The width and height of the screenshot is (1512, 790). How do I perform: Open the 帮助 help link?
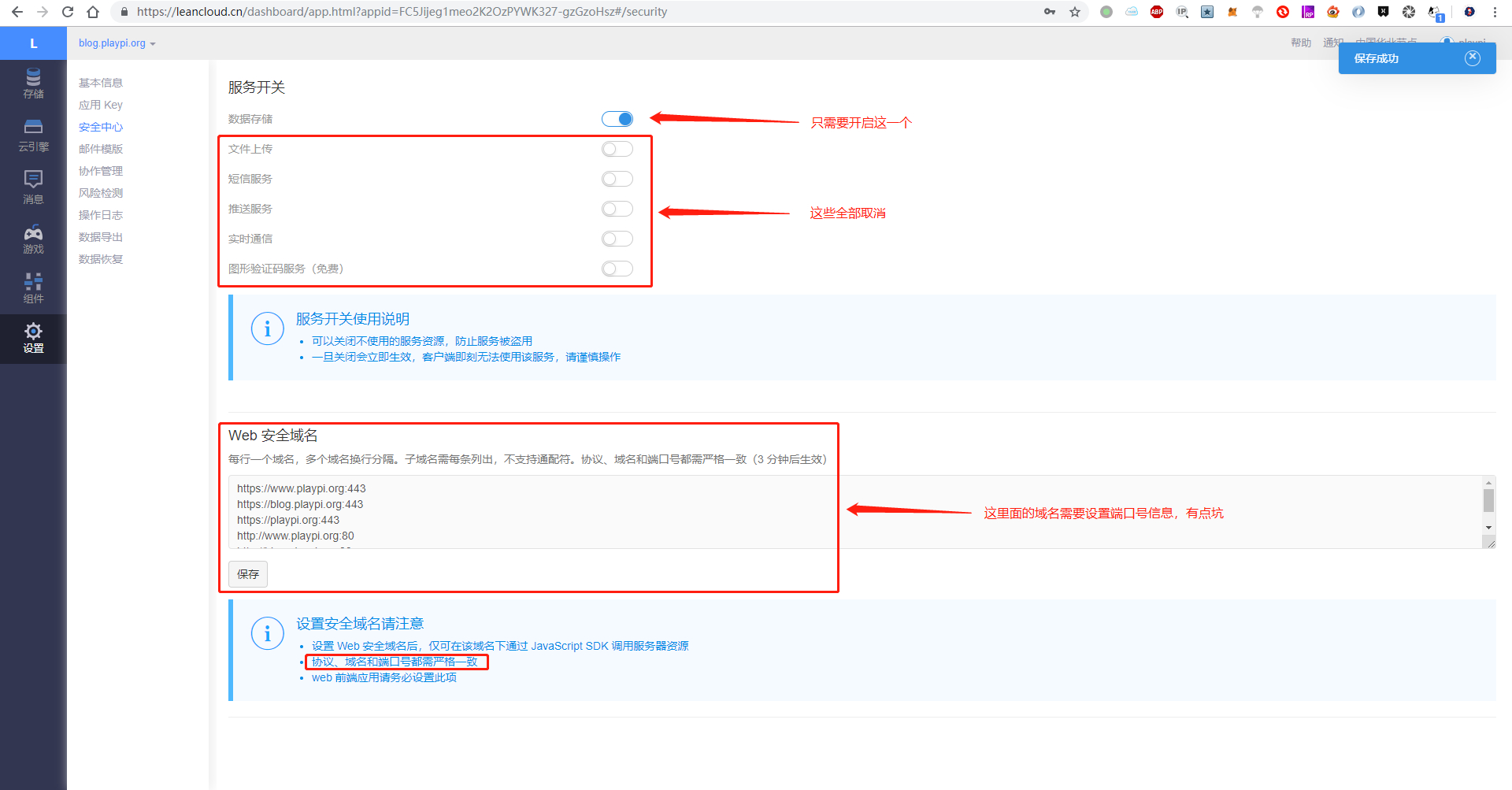click(x=1301, y=43)
